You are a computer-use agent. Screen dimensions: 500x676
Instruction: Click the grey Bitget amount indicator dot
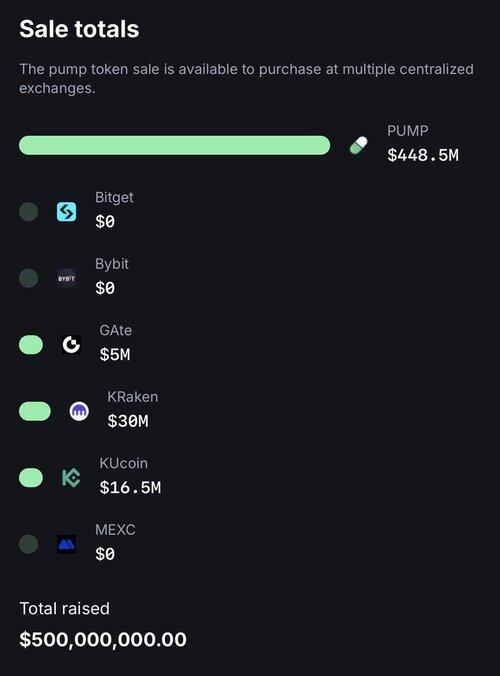point(28,212)
